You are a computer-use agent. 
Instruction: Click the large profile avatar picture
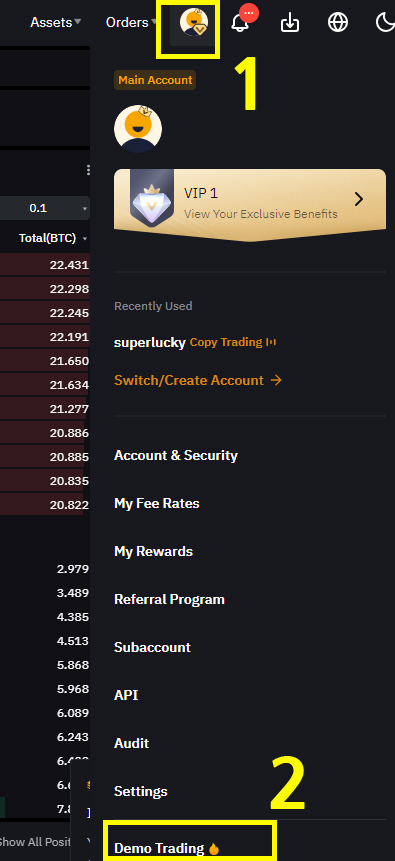point(138,128)
